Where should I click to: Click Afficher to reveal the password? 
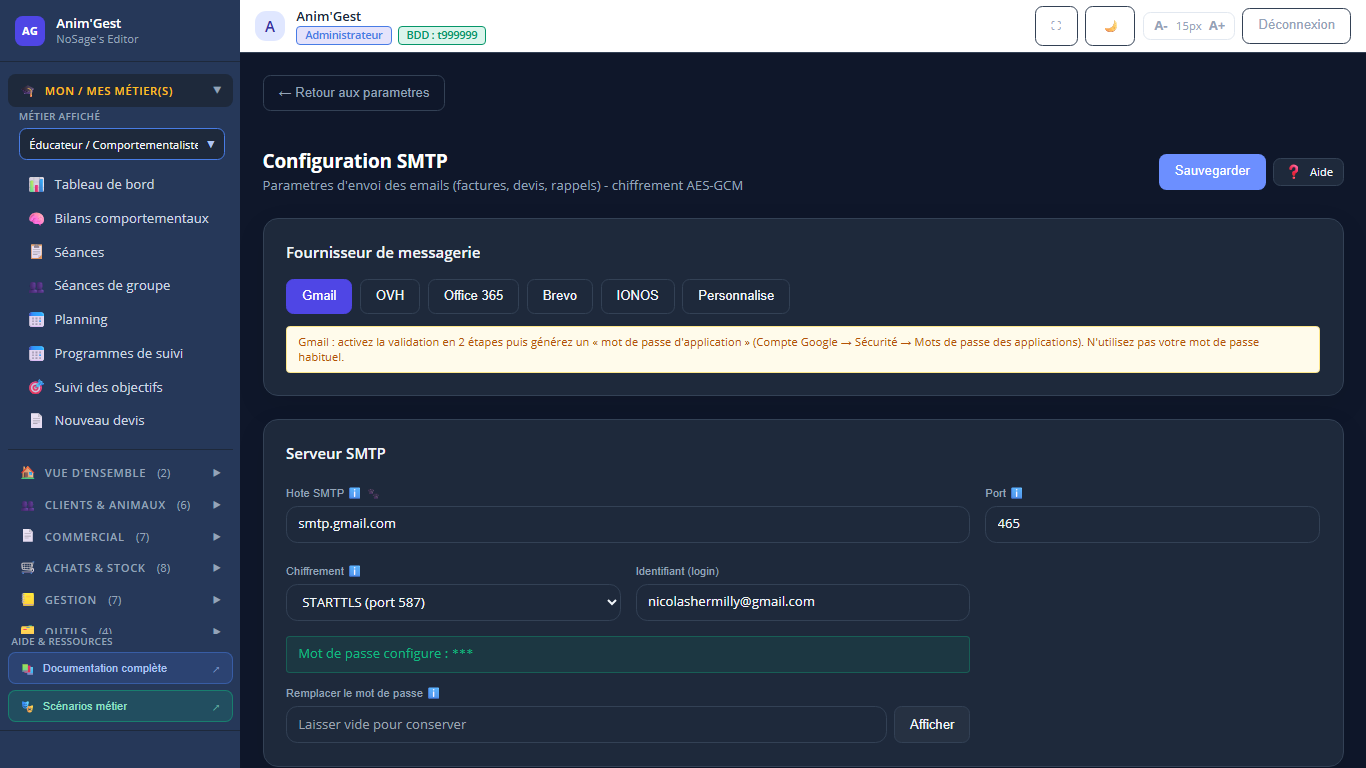932,725
